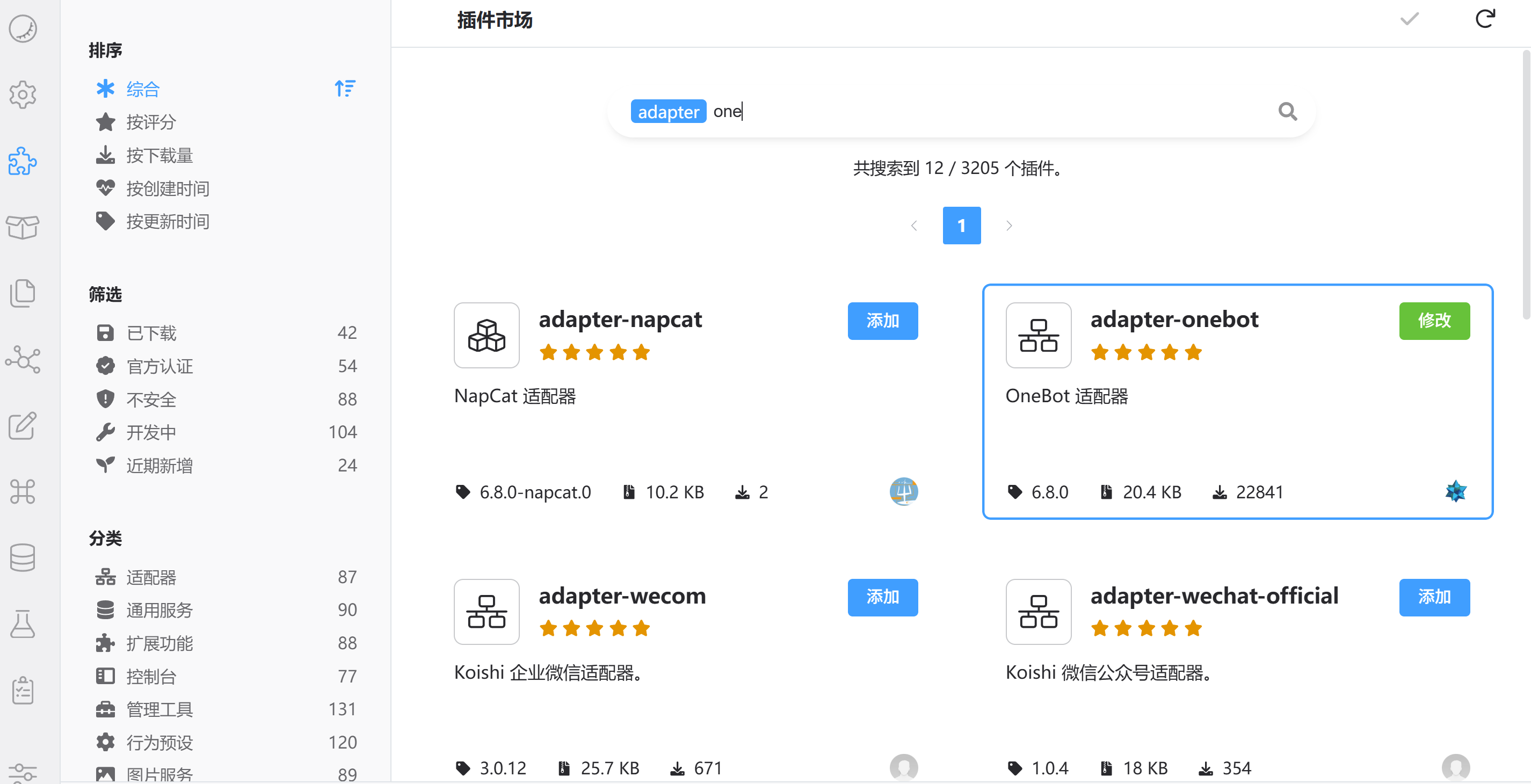This screenshot has width=1531, height=784.
Task: Toggle the 官方认证 filter
Action: pos(225,366)
